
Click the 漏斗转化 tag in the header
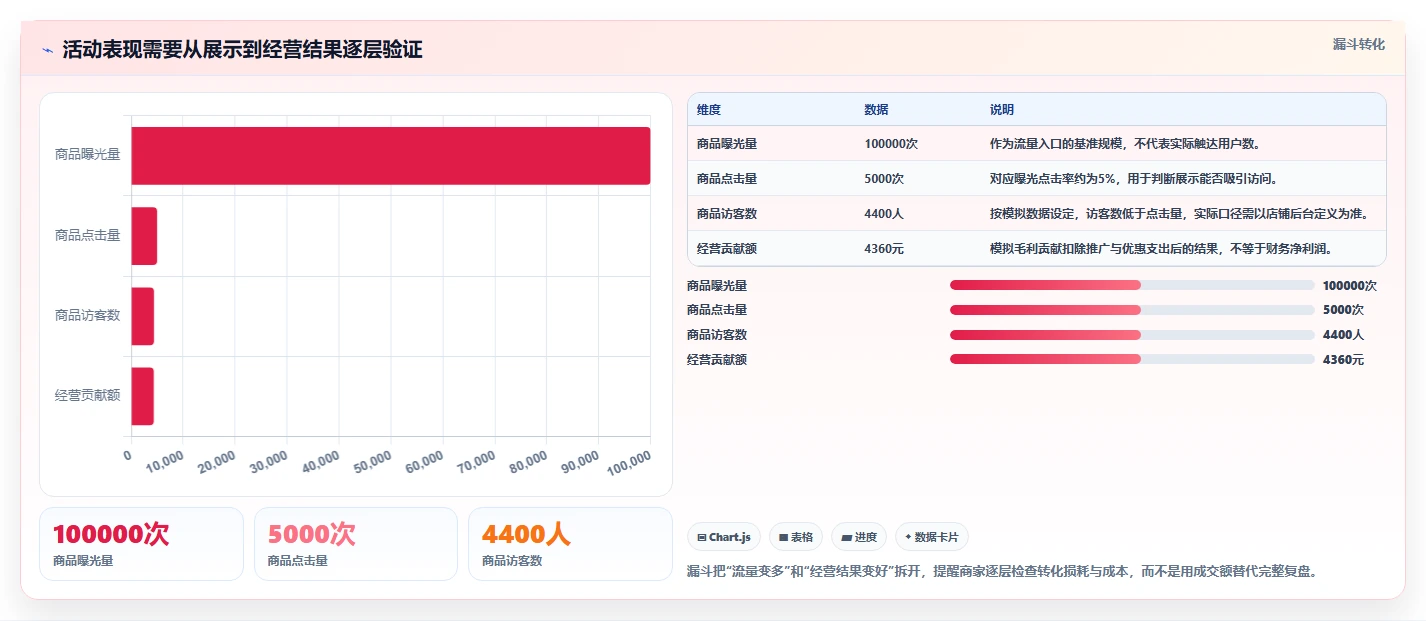tap(1358, 44)
